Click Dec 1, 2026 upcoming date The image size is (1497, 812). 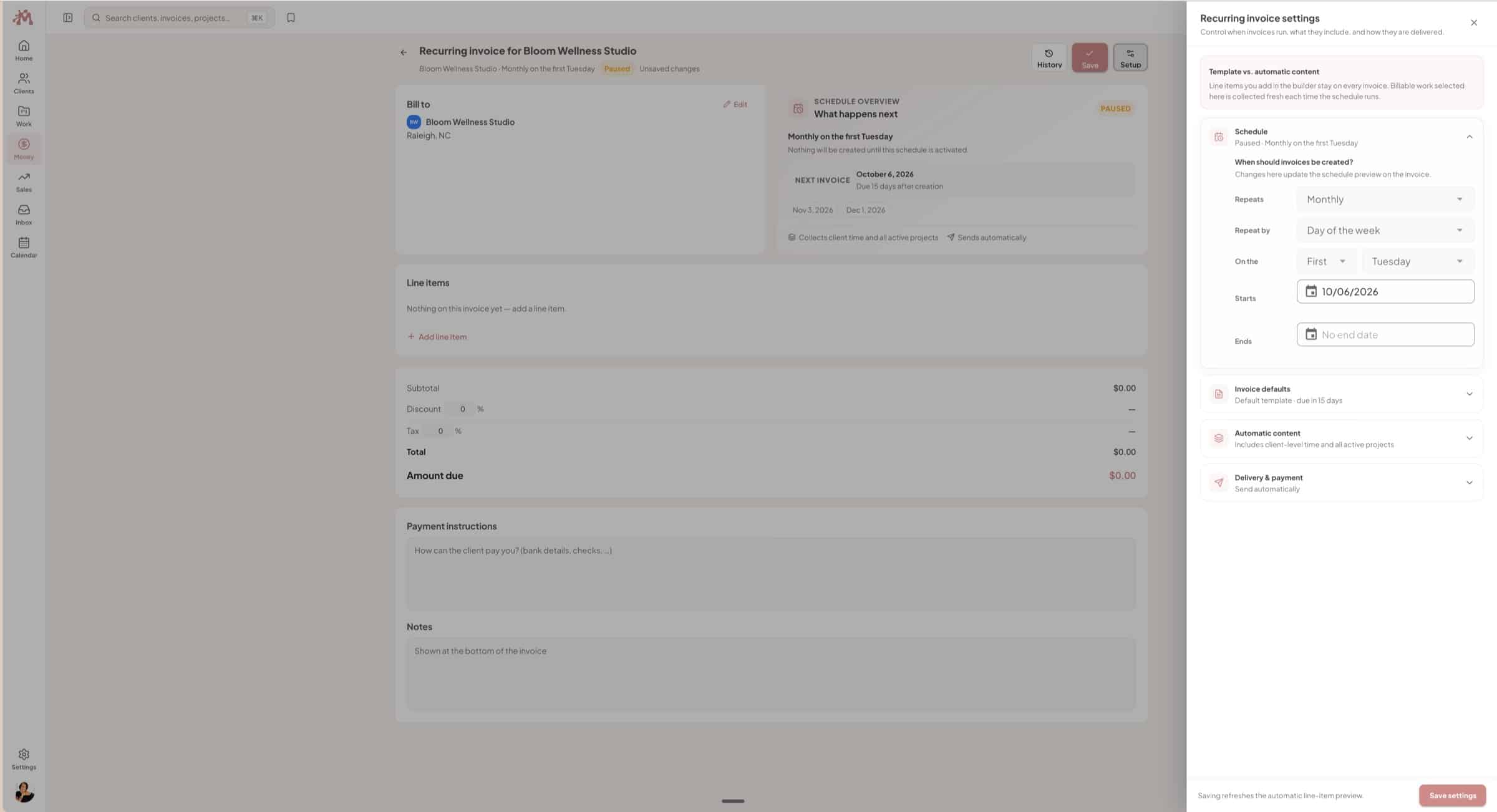pyautogui.click(x=866, y=210)
